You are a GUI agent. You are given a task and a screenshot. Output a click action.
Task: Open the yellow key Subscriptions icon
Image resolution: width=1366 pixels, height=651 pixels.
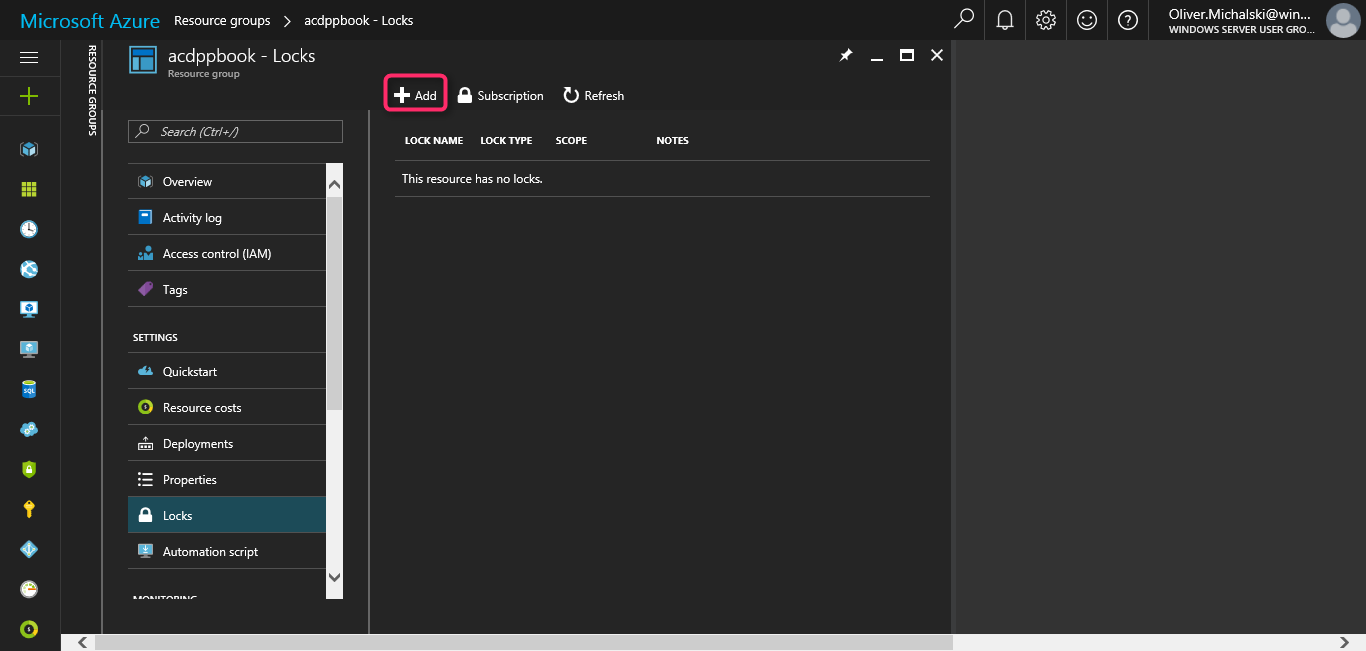click(x=29, y=509)
